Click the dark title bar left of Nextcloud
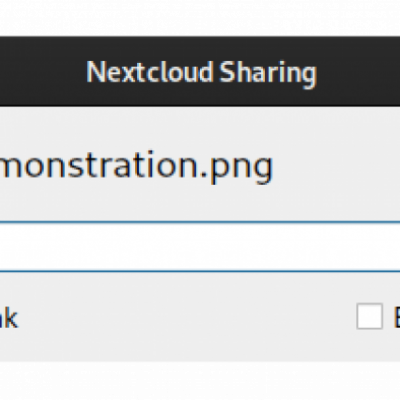This screenshot has width=400, height=400. [x=42, y=71]
